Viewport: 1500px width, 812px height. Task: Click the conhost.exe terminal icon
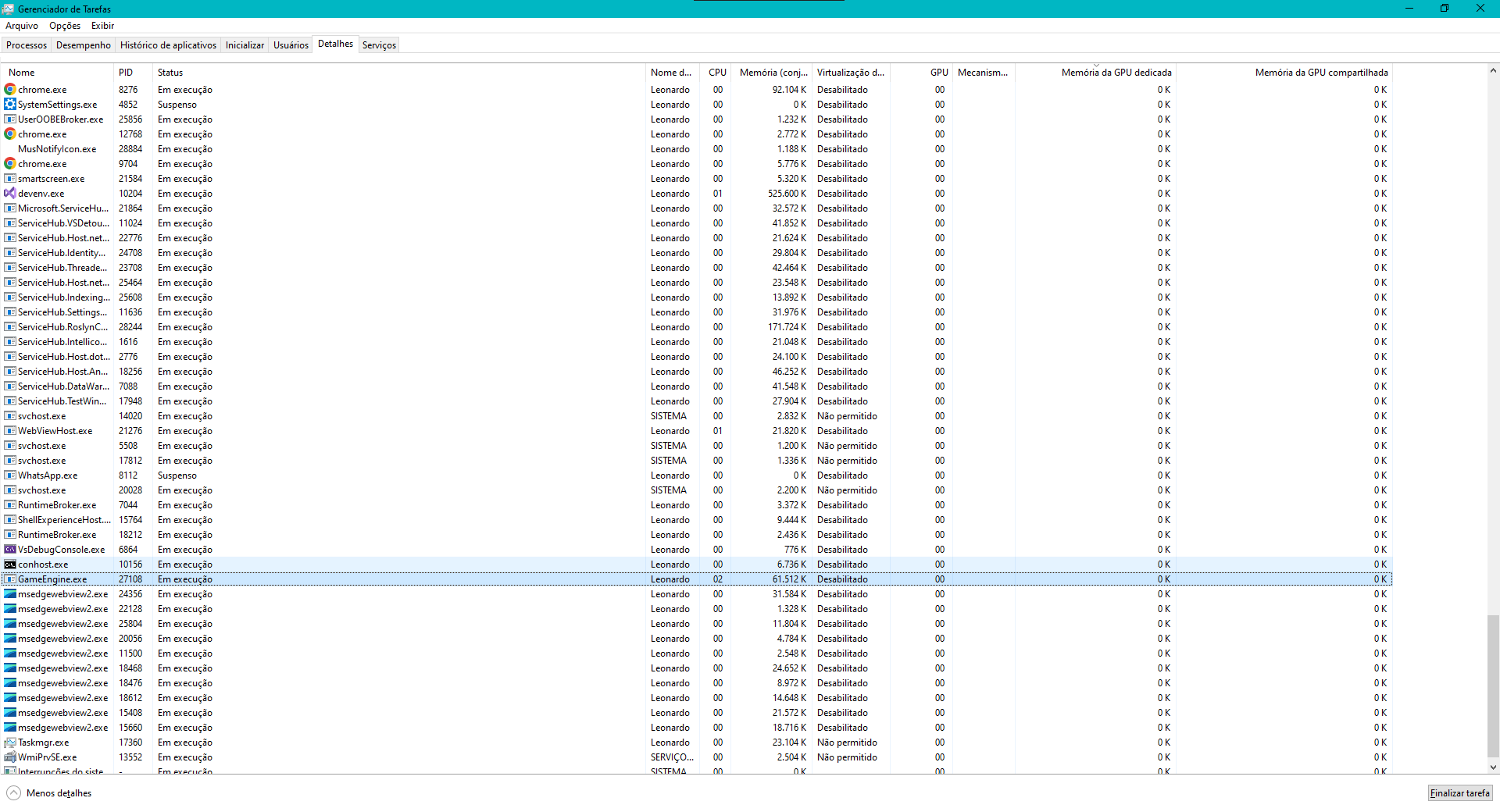[x=10, y=564]
